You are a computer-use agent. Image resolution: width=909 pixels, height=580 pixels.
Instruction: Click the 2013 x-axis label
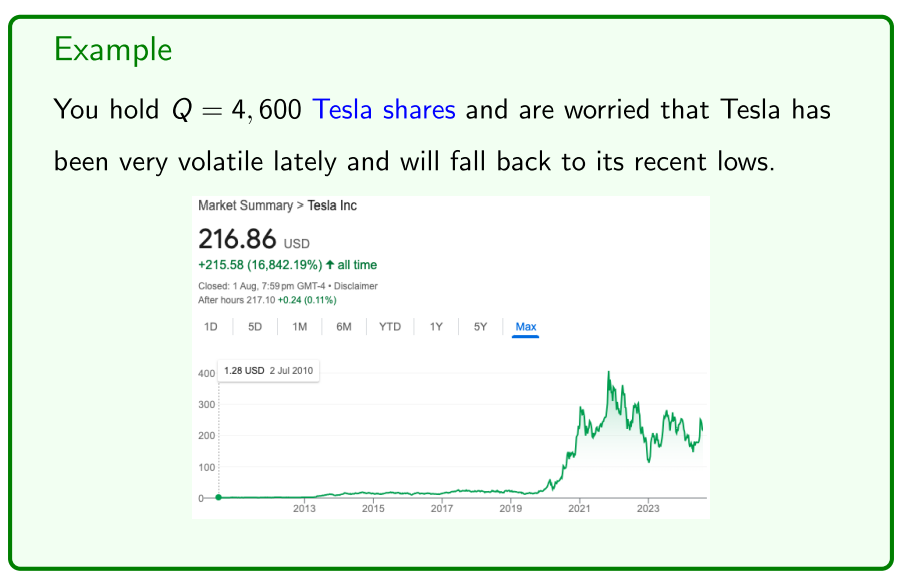(305, 509)
